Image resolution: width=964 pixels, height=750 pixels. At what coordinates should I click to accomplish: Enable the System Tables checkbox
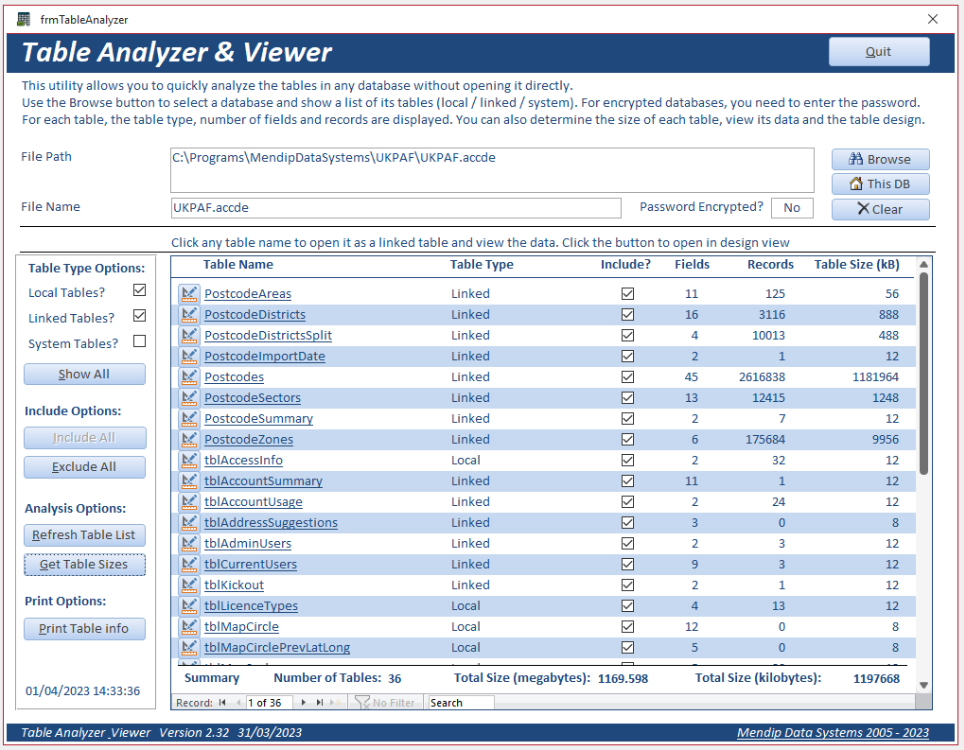(140, 341)
